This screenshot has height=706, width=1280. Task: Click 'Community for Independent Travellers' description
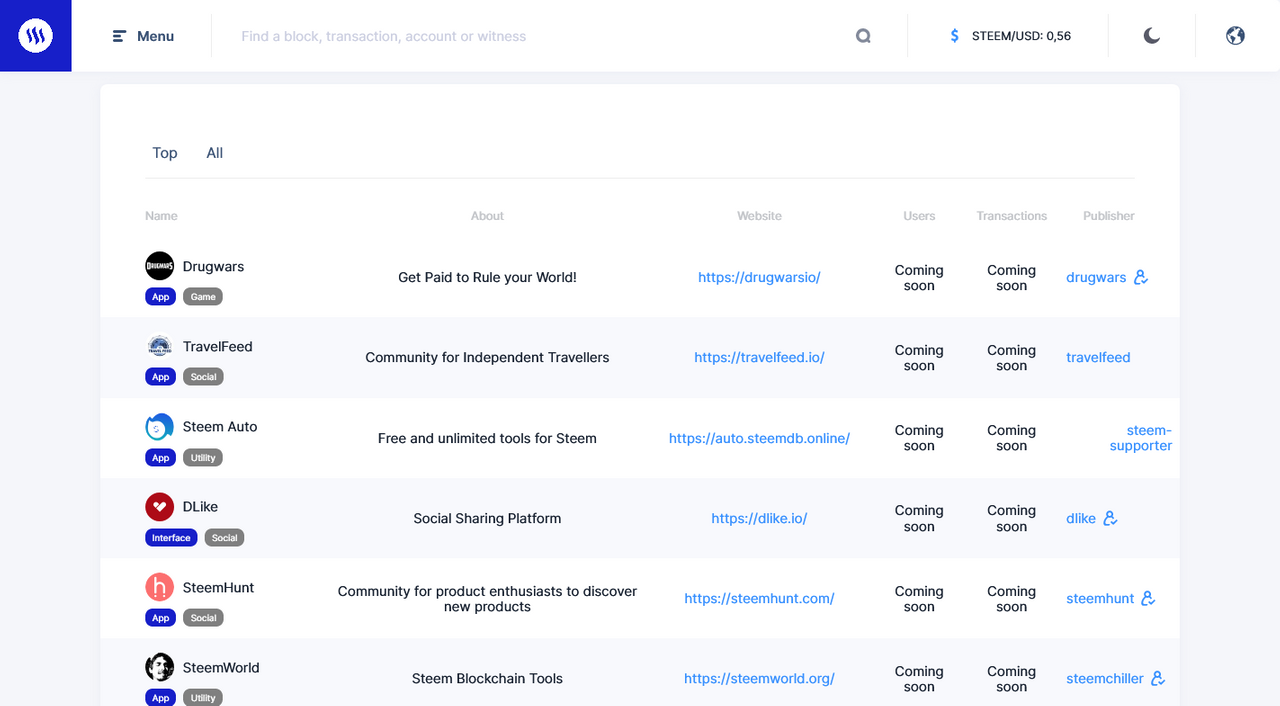(487, 358)
